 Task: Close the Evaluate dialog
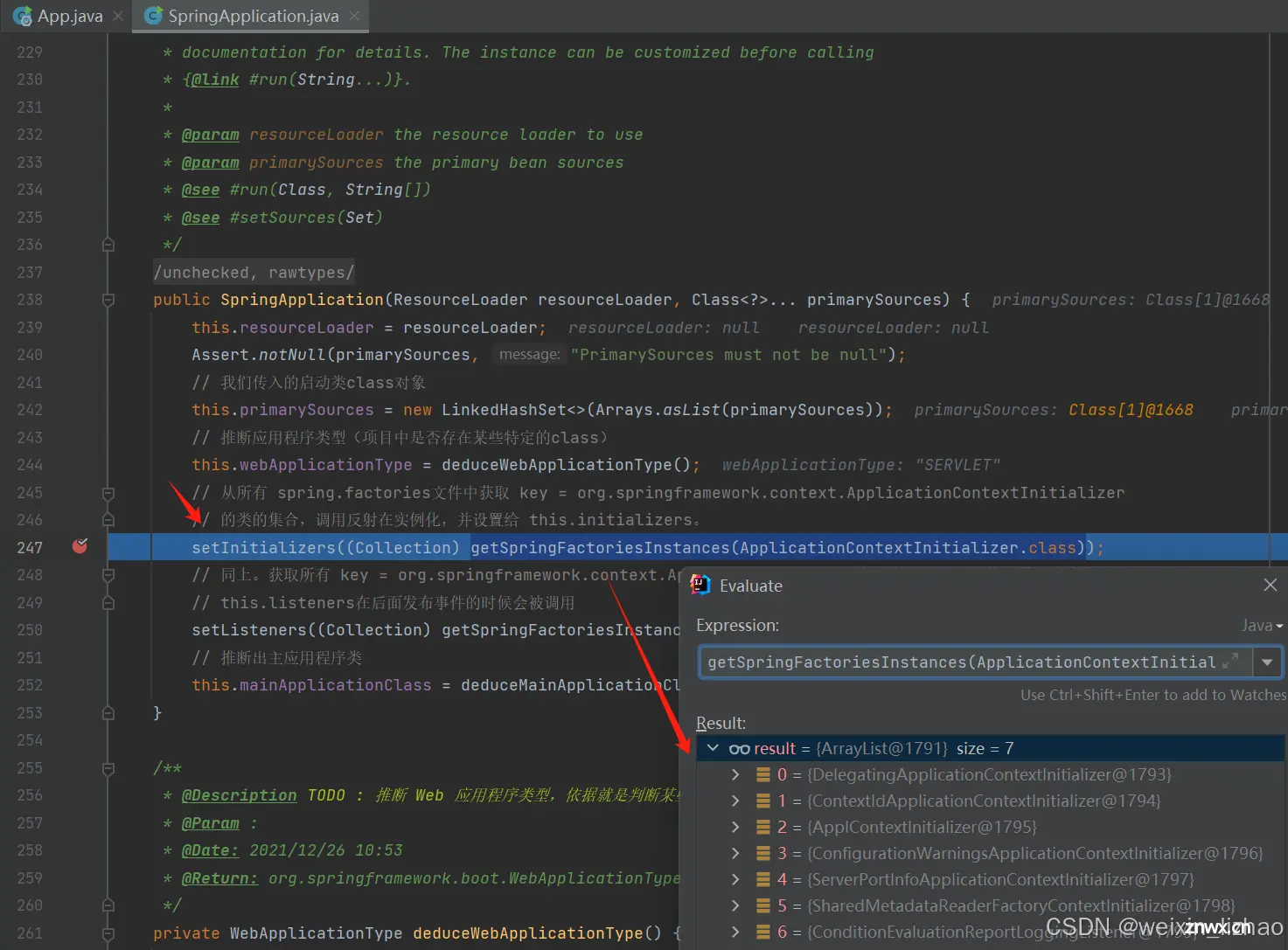point(1271,585)
